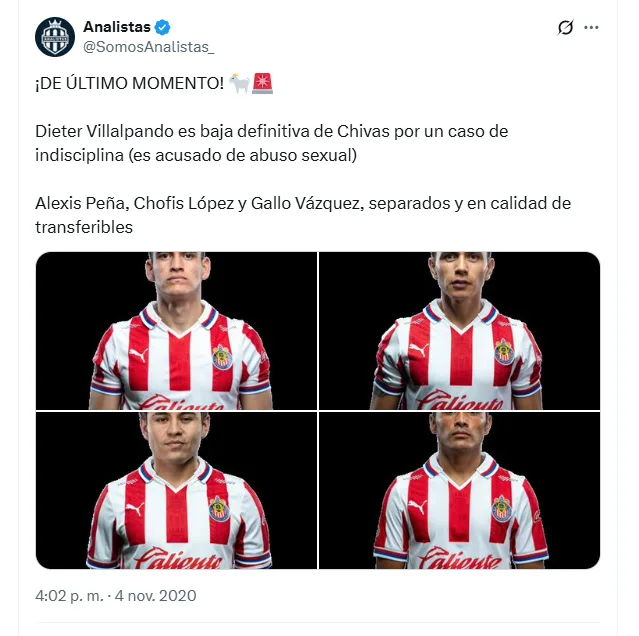This screenshot has height=636, width=639.
Task: Expand the three-dot more options menu
Action: click(x=591, y=28)
